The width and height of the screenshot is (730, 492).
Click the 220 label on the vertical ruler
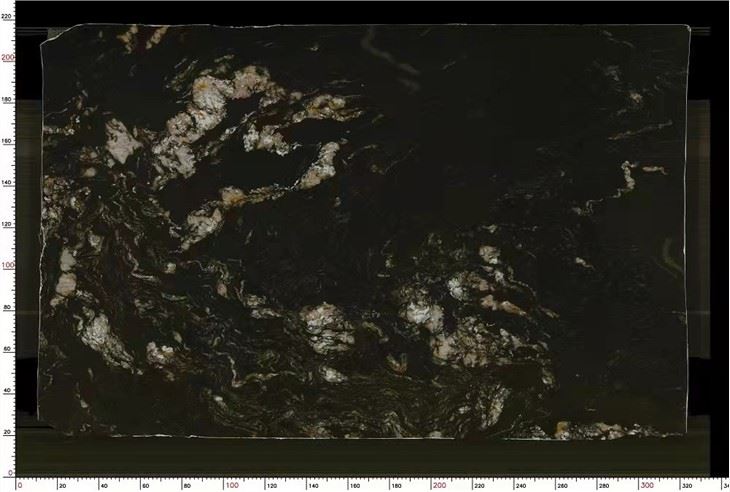(x=7, y=16)
